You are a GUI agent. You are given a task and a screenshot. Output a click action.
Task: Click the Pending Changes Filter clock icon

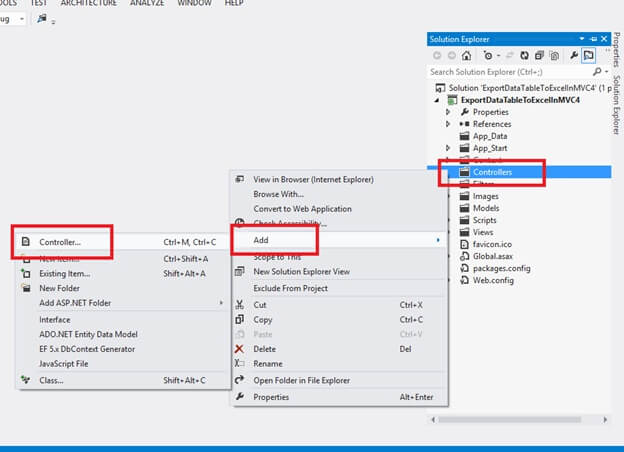(488, 56)
